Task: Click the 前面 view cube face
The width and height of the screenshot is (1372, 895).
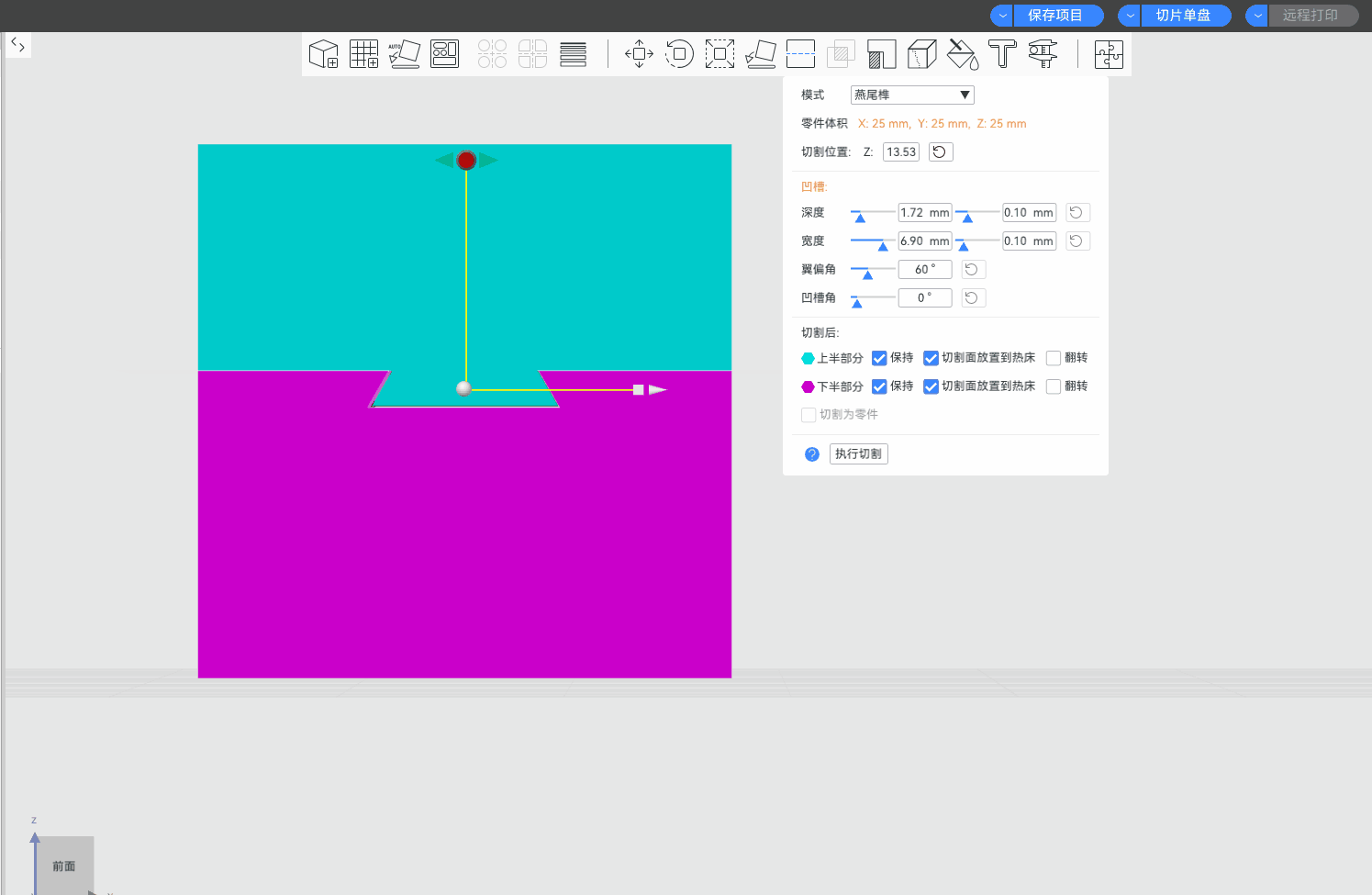Action: coord(64,866)
